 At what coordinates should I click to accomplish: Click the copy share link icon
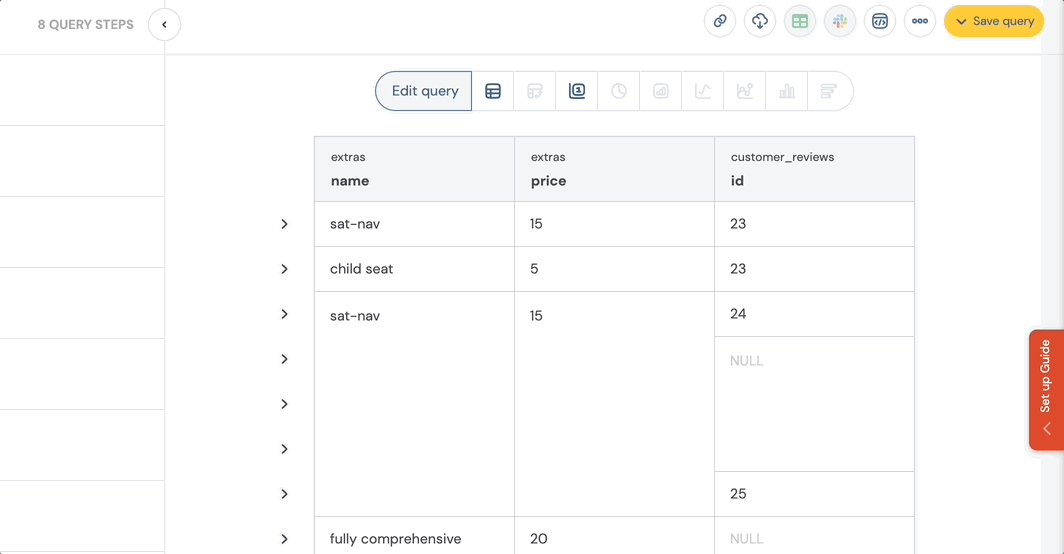point(720,21)
